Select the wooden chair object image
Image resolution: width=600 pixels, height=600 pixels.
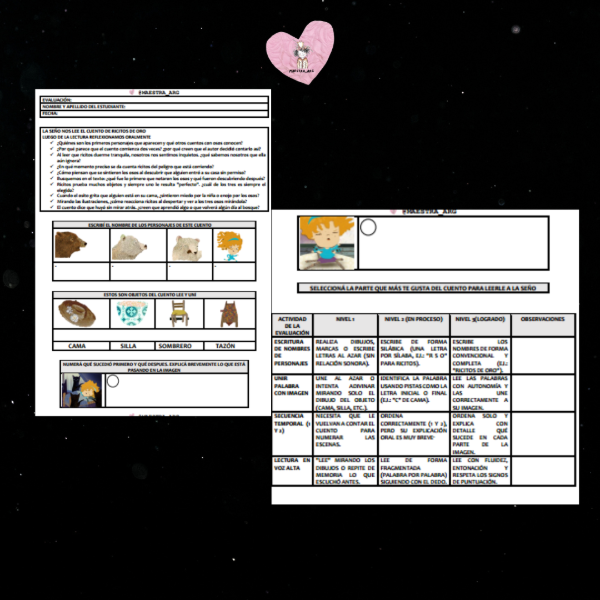coord(180,314)
